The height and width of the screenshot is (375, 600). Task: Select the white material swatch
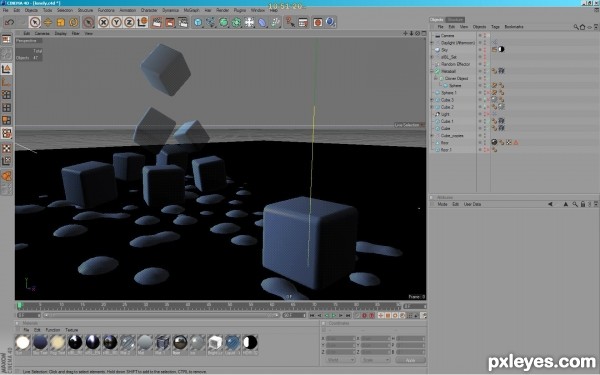23,342
